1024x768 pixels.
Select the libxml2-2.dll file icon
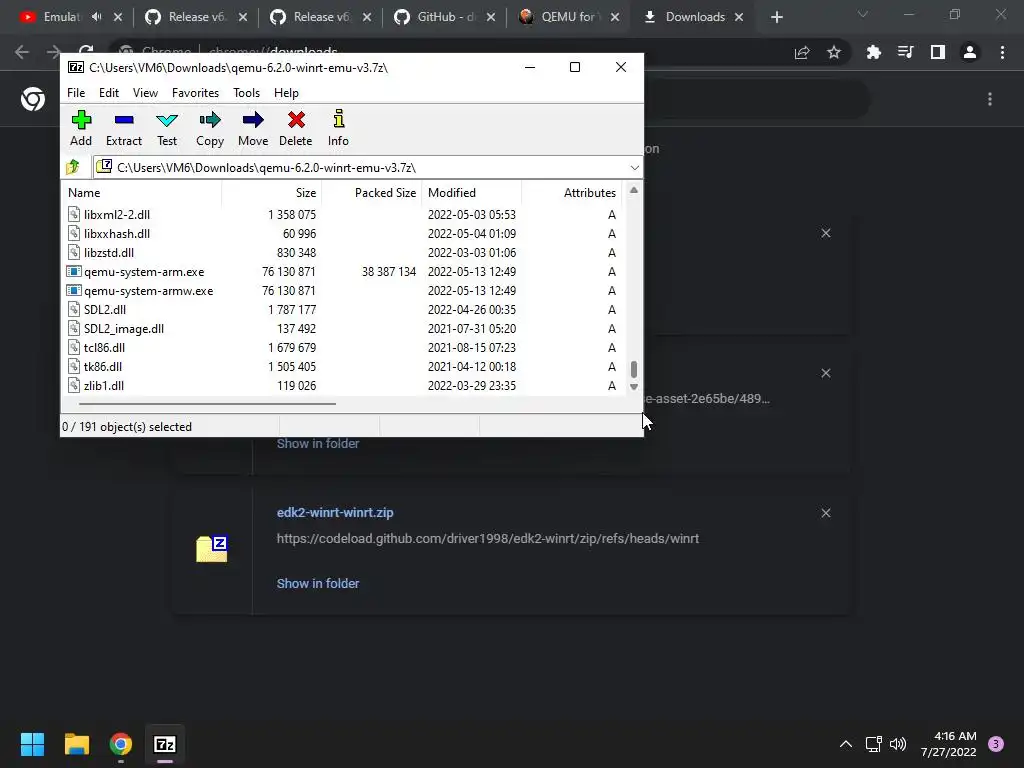pyautogui.click(x=74, y=214)
